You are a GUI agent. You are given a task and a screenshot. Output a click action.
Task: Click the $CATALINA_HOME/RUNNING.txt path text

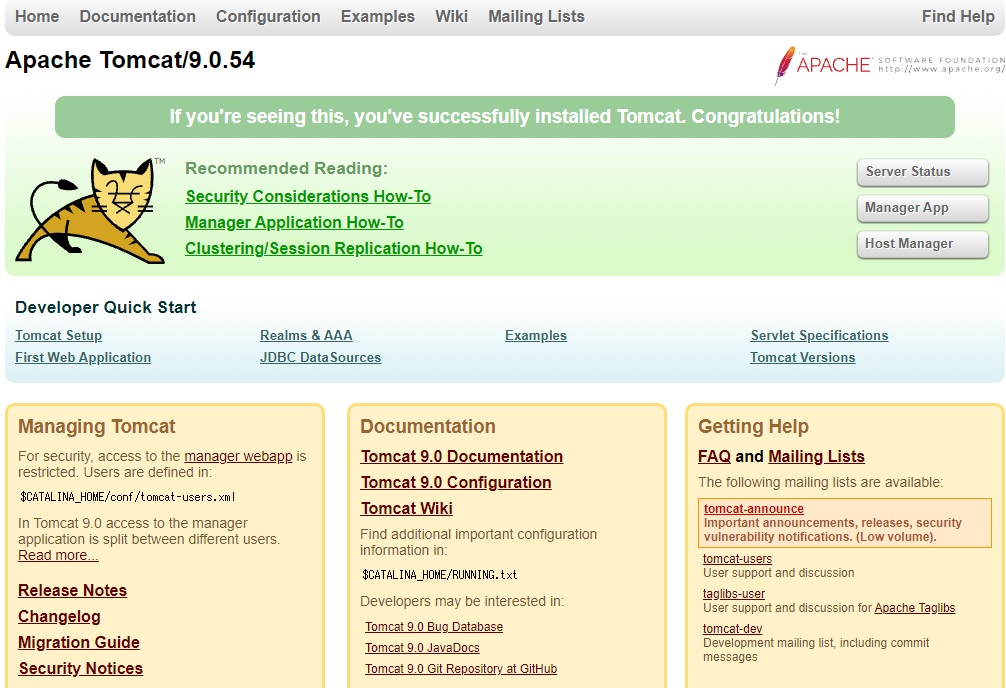pyautogui.click(x=439, y=574)
